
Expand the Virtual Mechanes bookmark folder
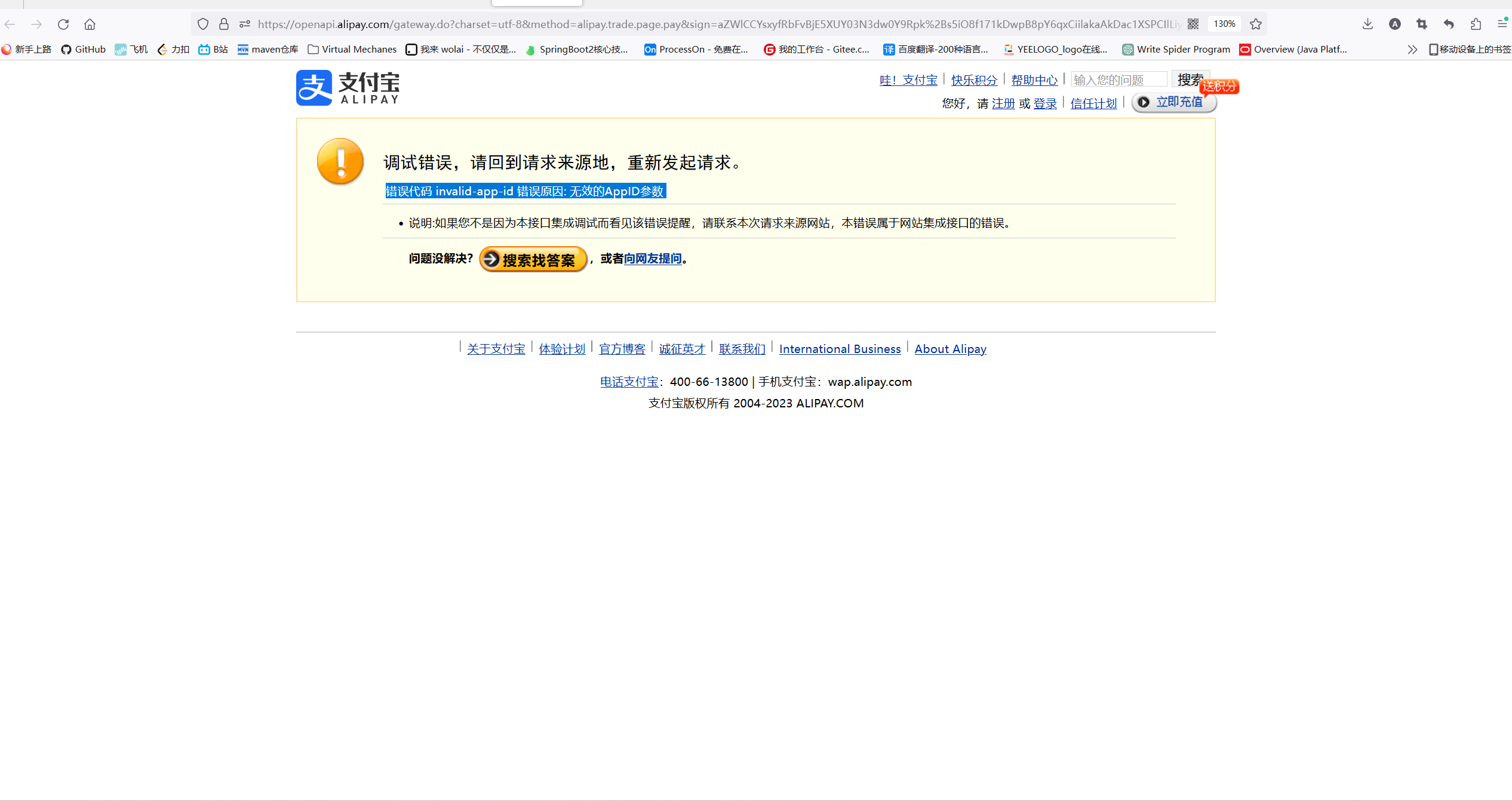[352, 50]
